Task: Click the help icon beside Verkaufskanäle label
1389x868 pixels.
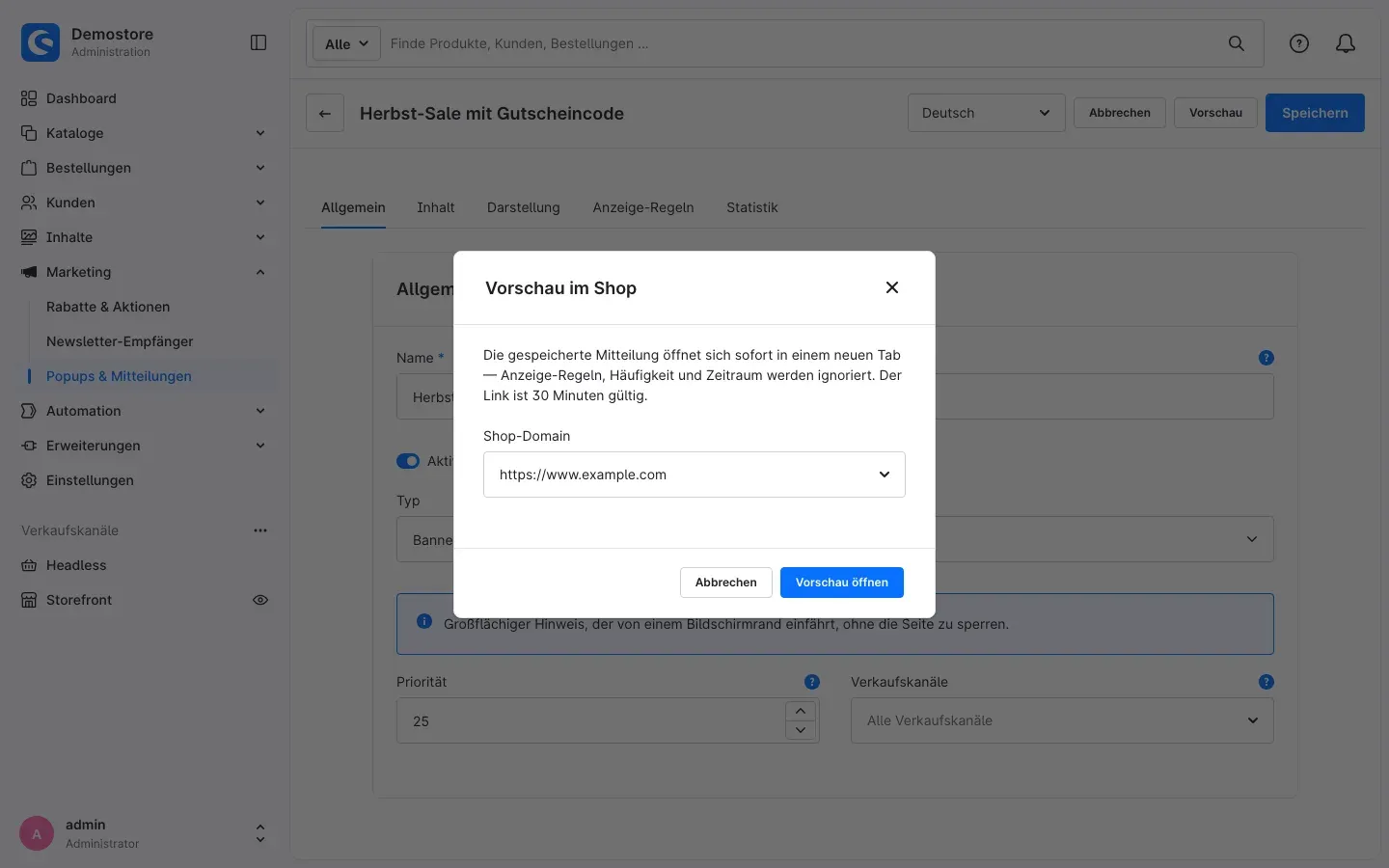Action: (1266, 682)
